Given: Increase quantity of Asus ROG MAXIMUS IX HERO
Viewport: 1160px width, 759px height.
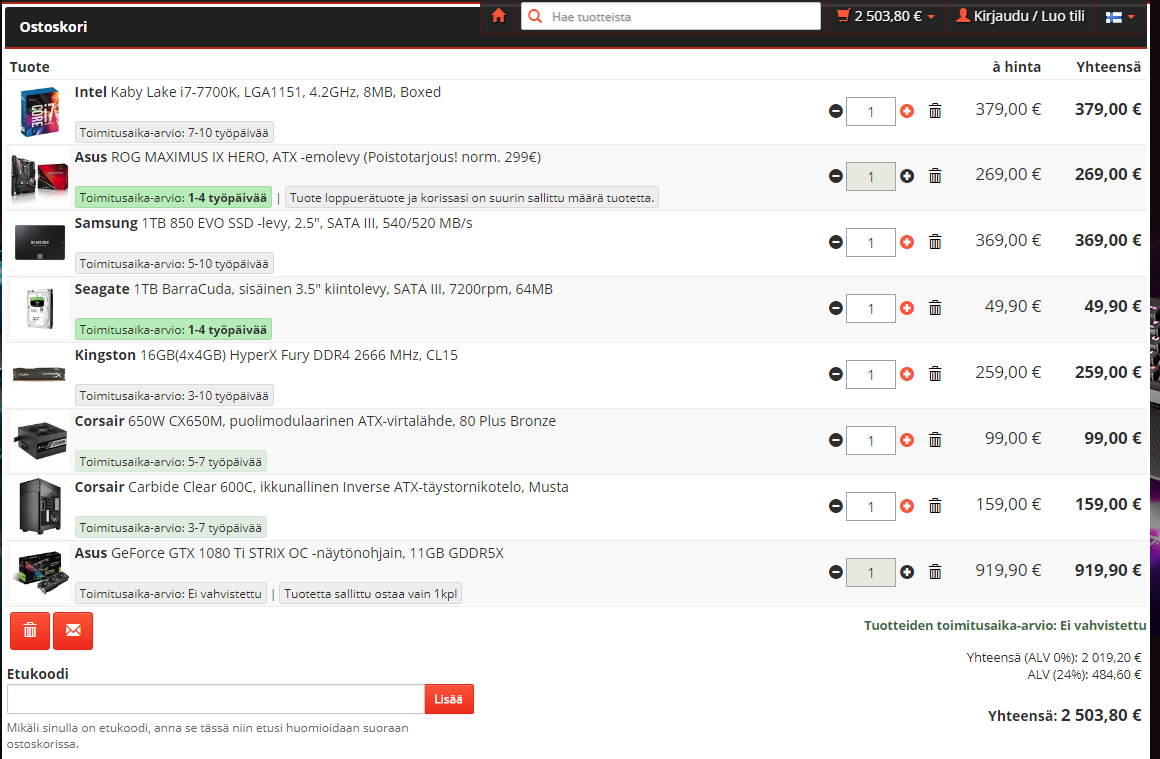Looking at the screenshot, I should [907, 176].
